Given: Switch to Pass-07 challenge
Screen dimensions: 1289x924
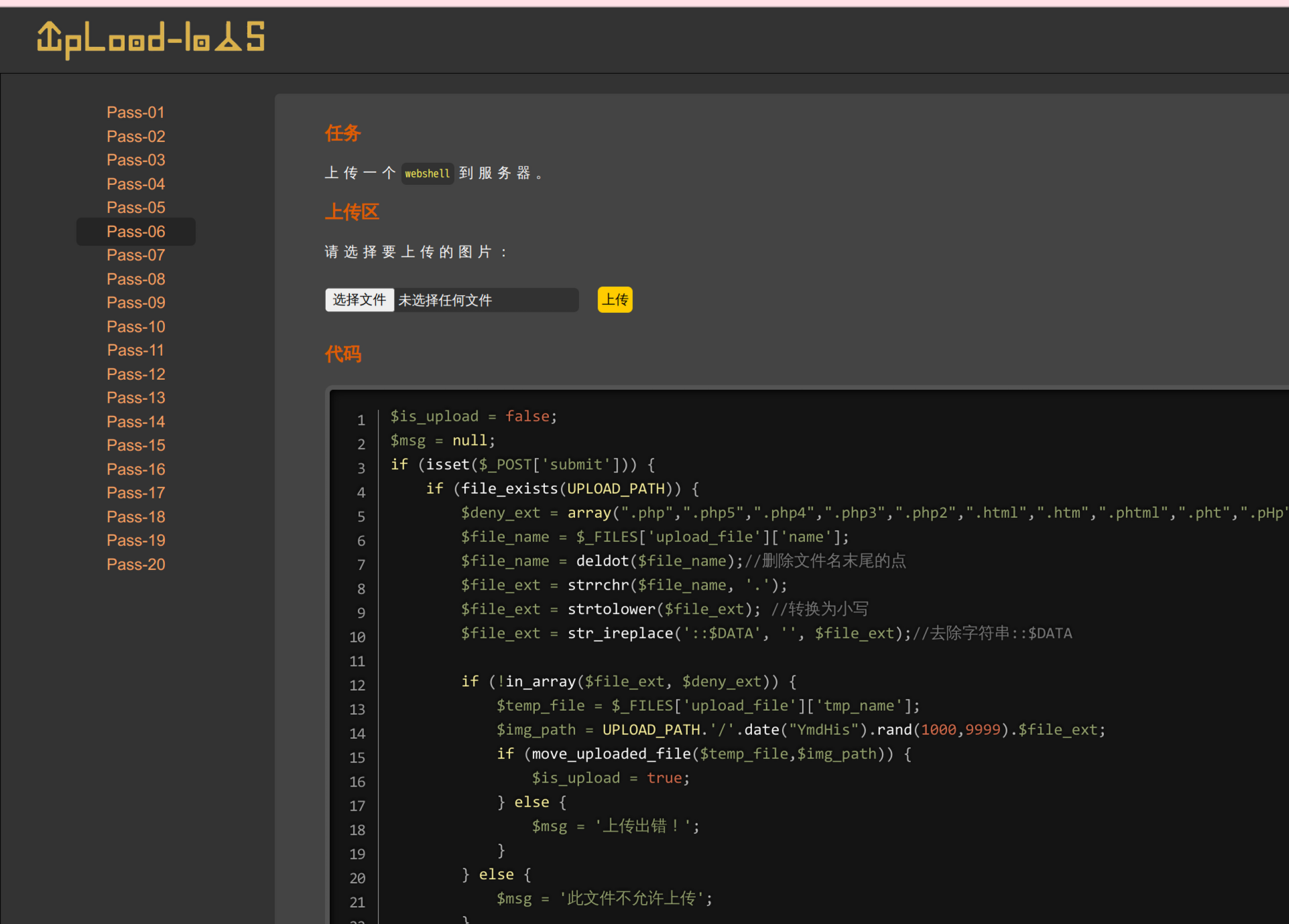Looking at the screenshot, I should point(135,255).
